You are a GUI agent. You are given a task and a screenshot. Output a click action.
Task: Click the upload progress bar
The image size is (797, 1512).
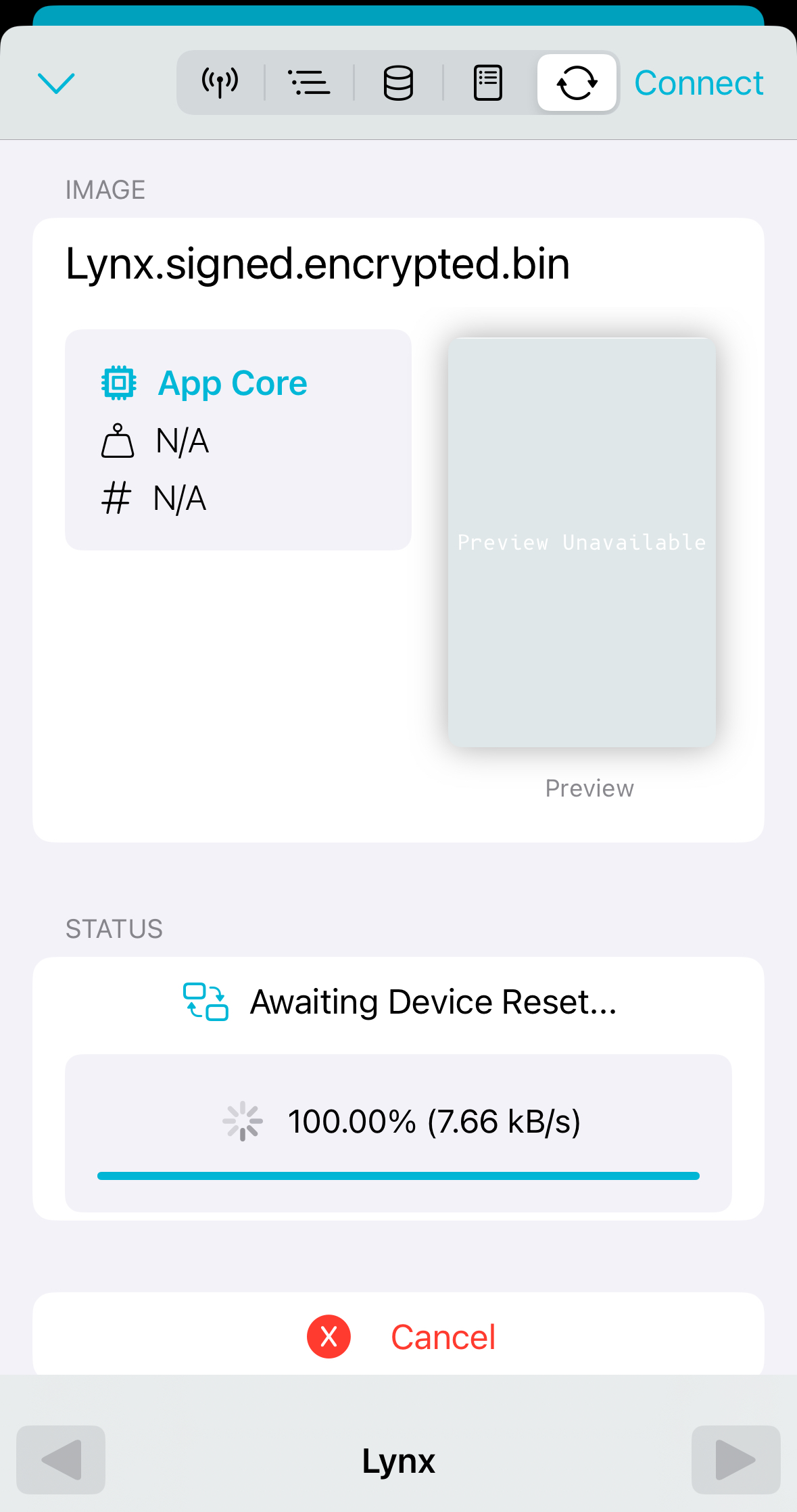click(x=398, y=1176)
